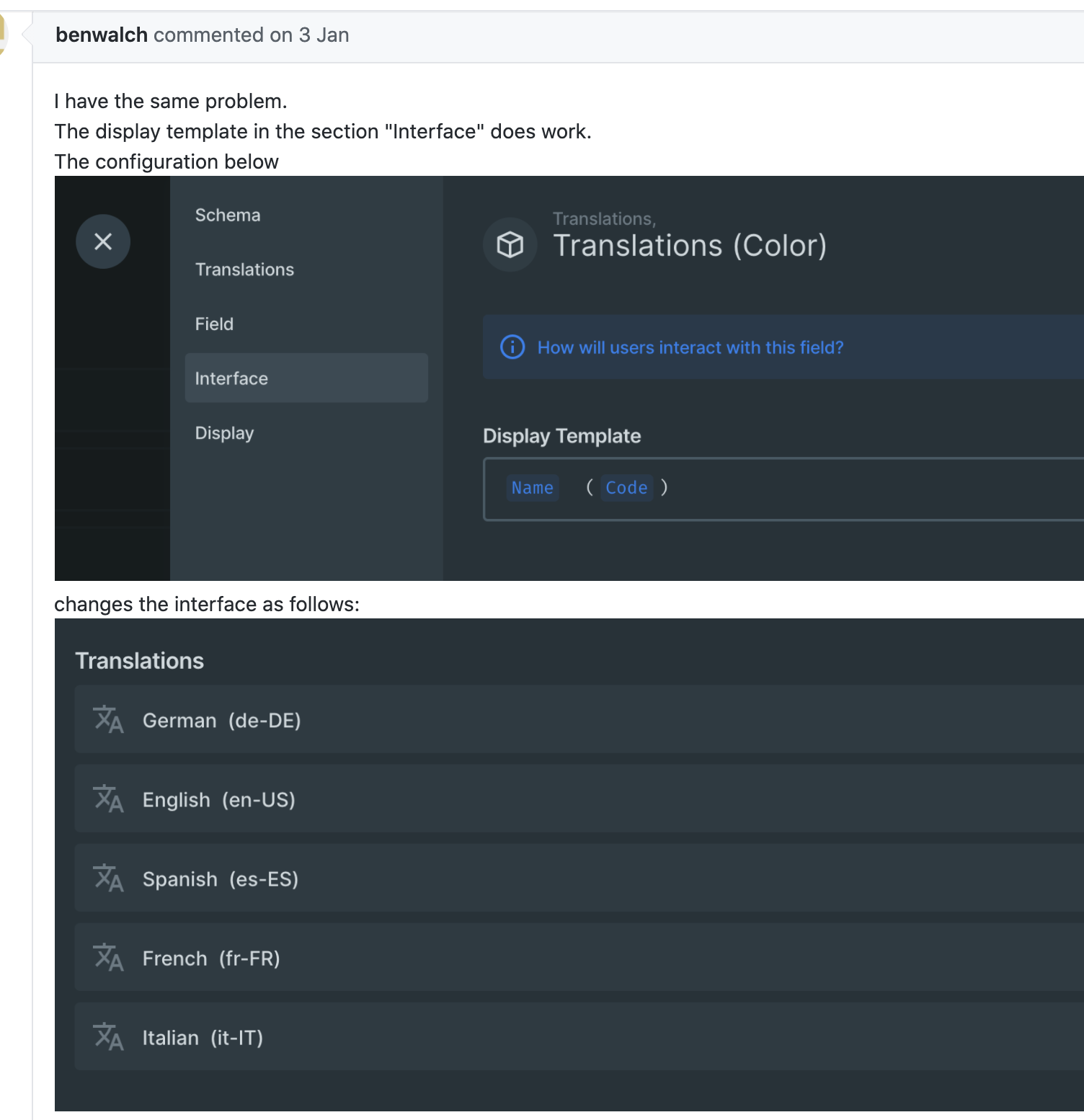This screenshot has width=1084, height=1120.
Task: Switch to the Field section
Action: coord(306,324)
